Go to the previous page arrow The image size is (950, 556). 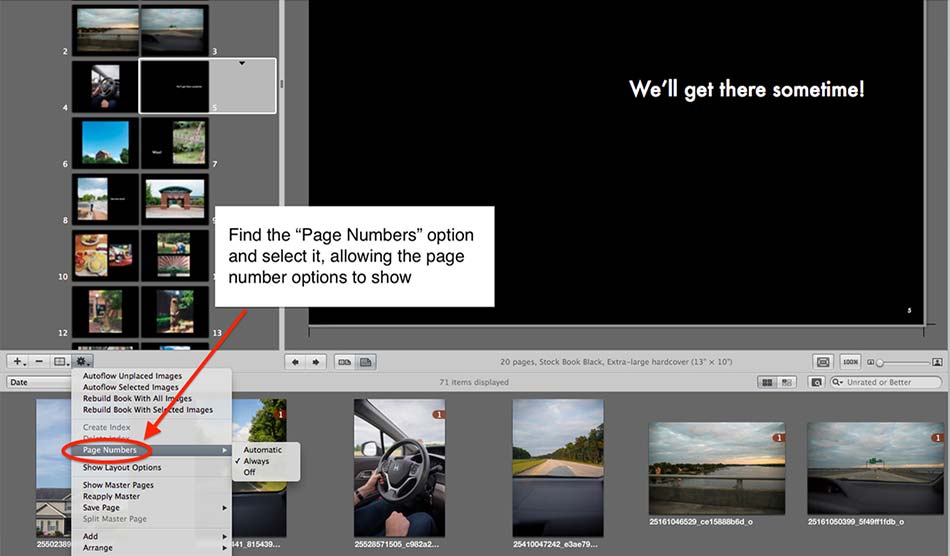pos(293,361)
